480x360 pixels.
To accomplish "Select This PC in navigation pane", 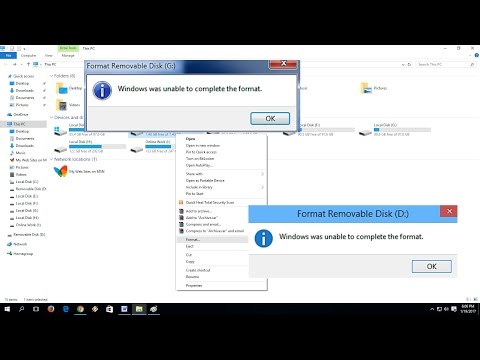I will coord(19,124).
